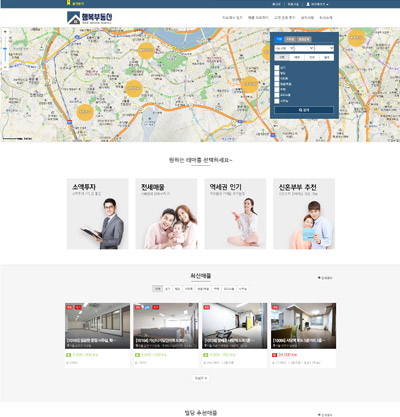The width and height of the screenshot is (400, 417).
Task: Tick the last property type checkbox
Action: click(x=277, y=101)
